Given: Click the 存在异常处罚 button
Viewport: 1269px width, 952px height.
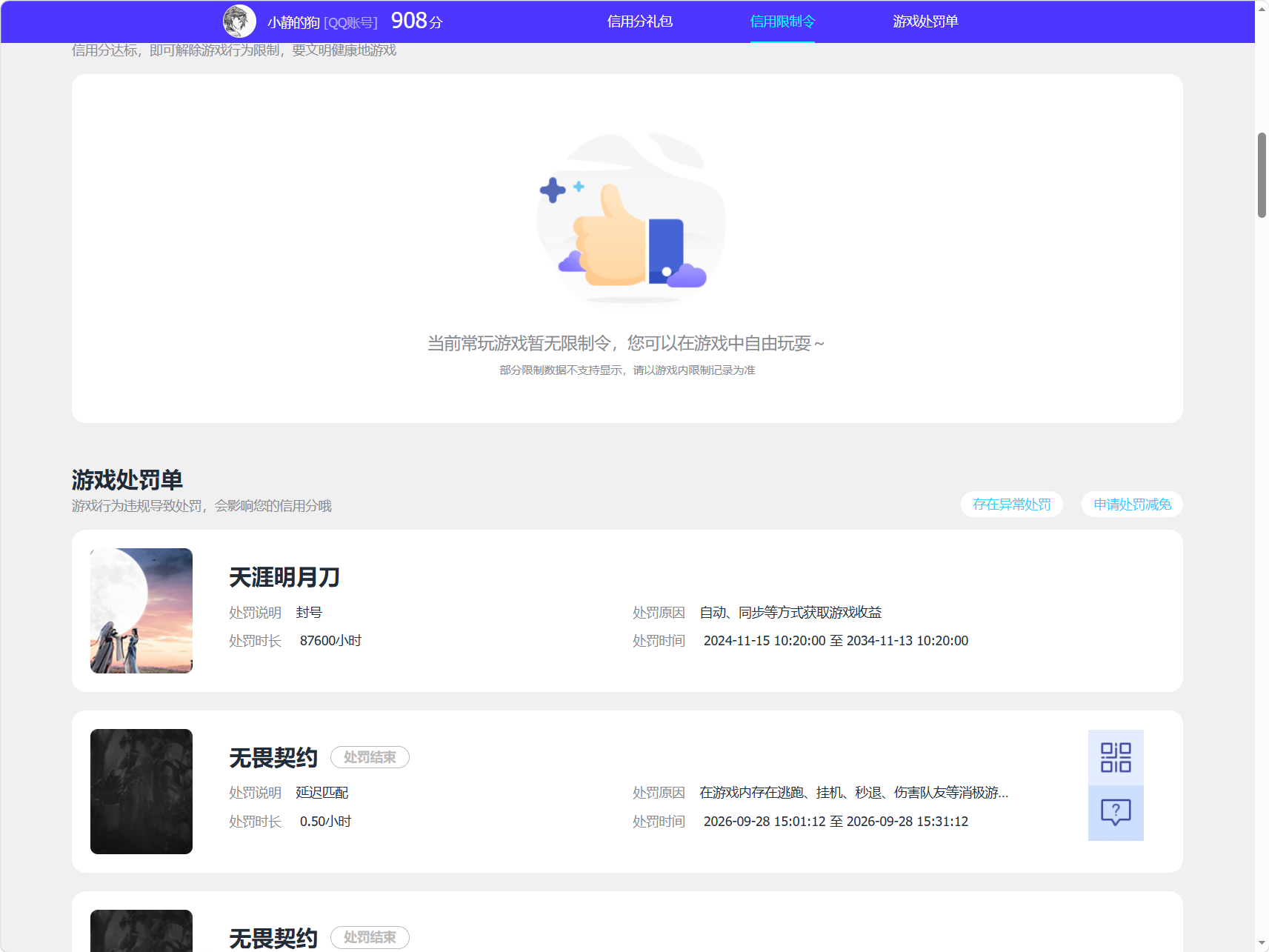Looking at the screenshot, I should pos(1012,505).
